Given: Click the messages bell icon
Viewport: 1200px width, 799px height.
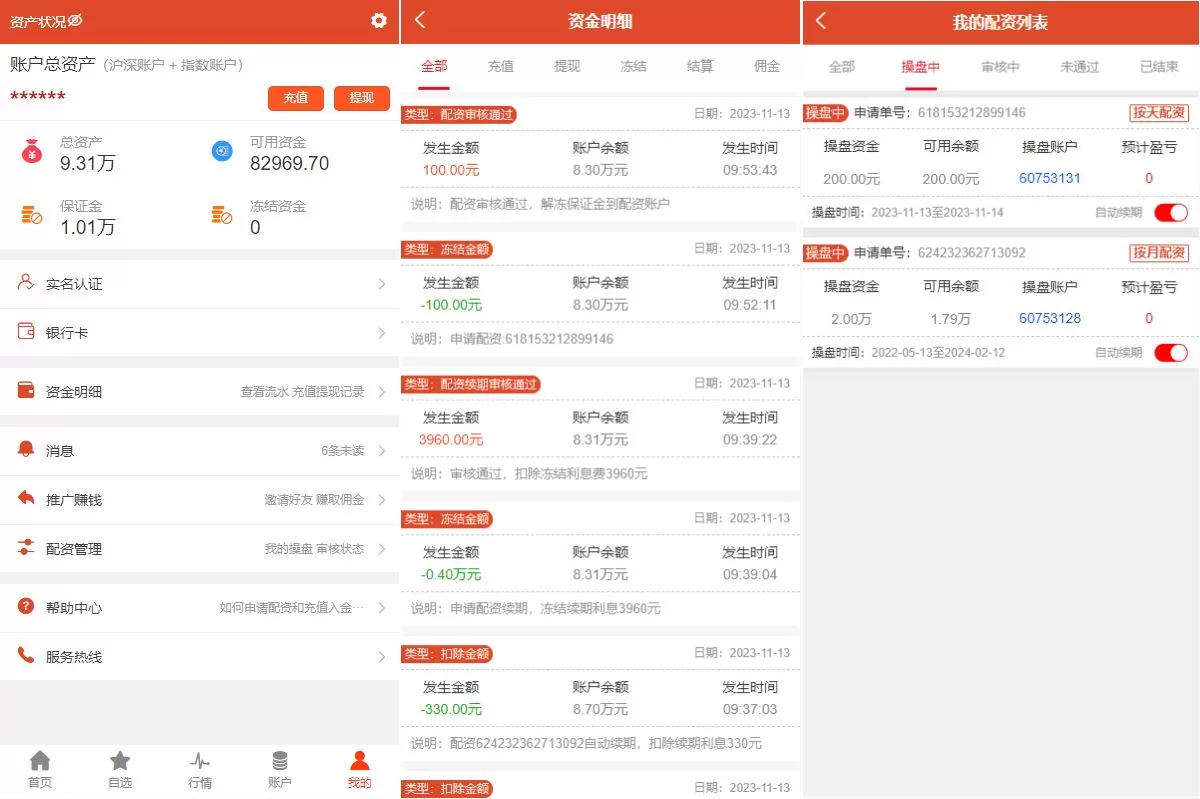Looking at the screenshot, I should 26,450.
